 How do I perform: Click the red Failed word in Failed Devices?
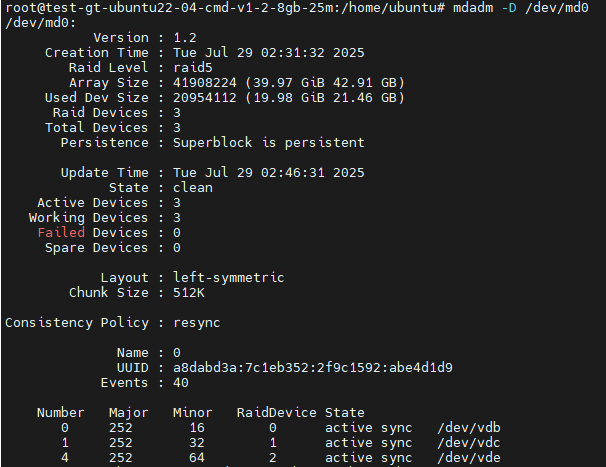click(61, 233)
